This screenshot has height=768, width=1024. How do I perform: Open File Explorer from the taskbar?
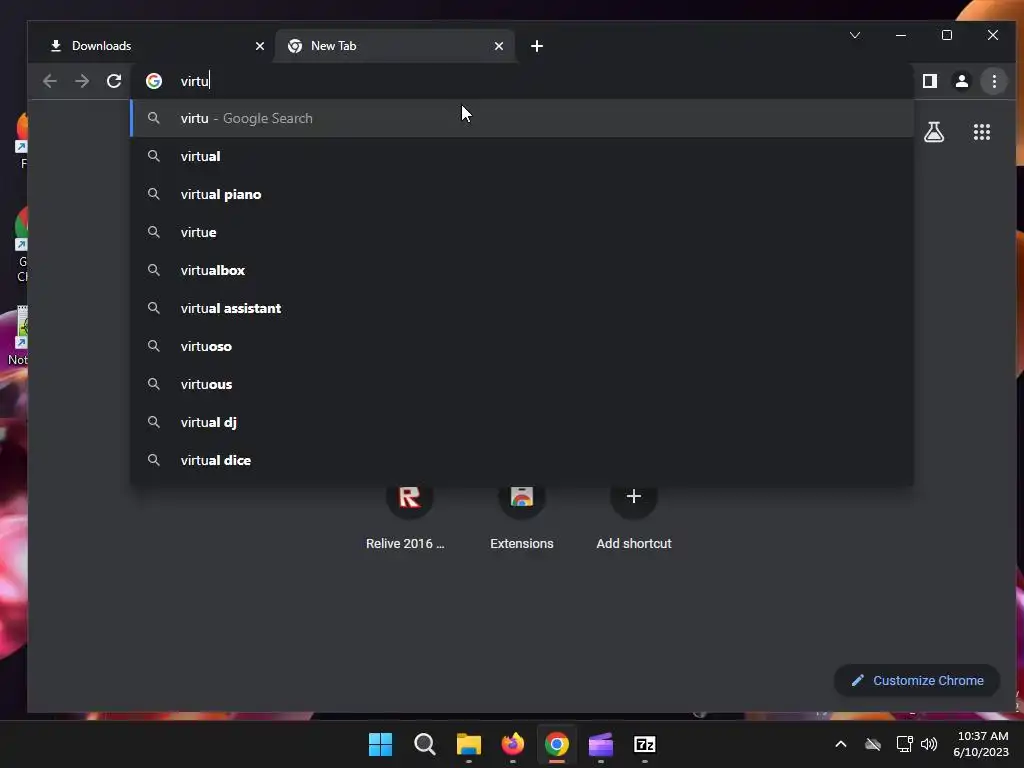(468, 744)
